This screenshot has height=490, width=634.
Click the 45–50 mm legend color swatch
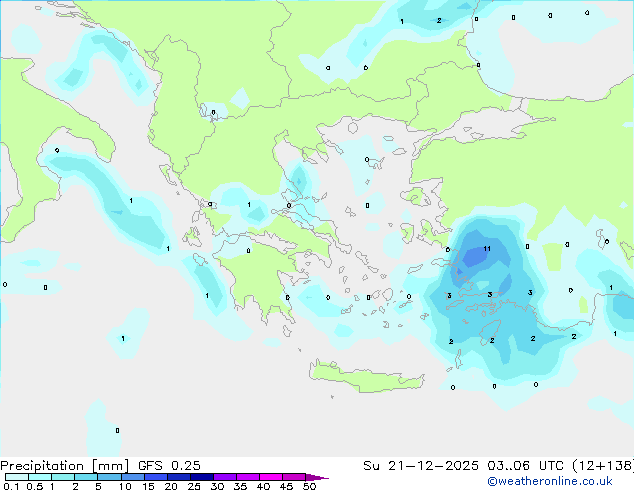point(294,477)
